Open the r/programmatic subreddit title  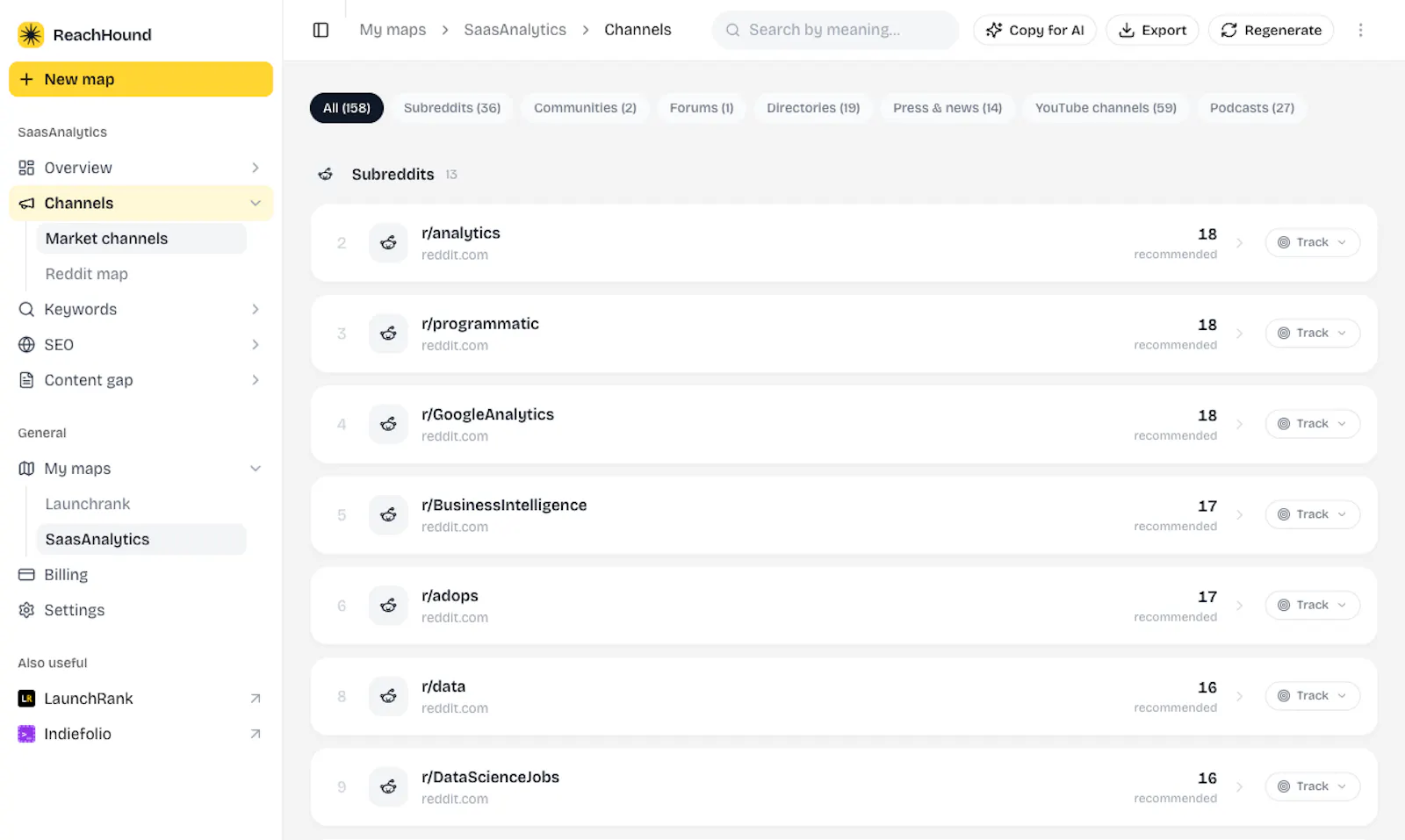480,324
